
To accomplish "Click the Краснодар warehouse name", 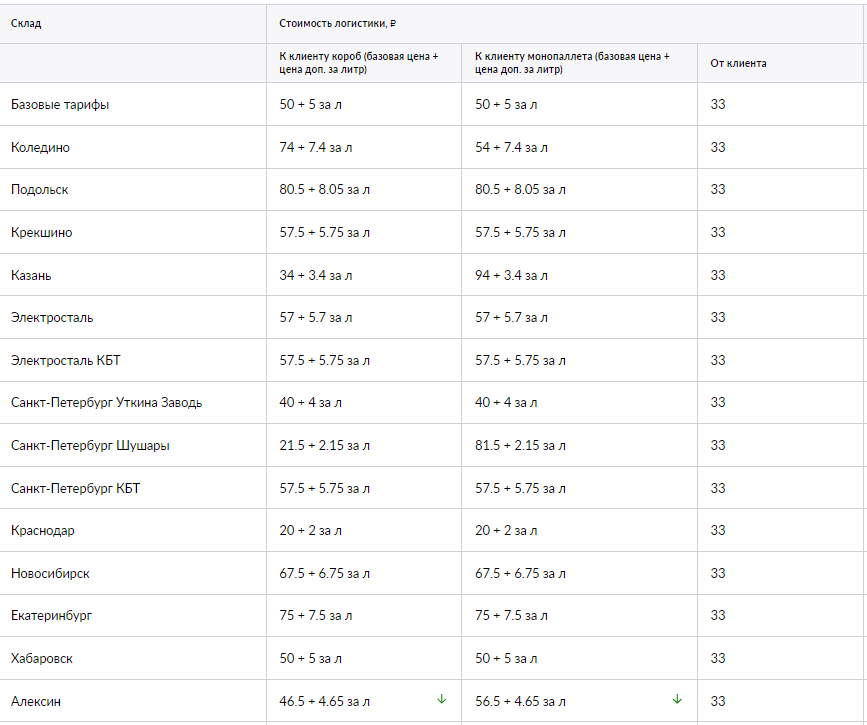I will 43,530.
